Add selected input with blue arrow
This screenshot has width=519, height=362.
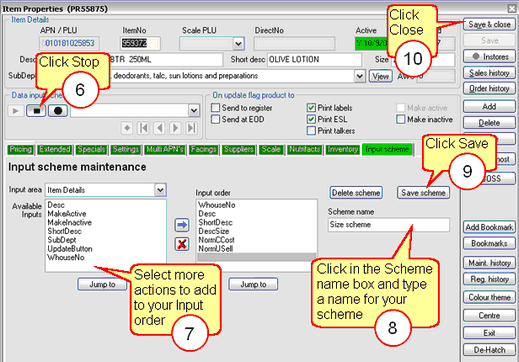182,225
